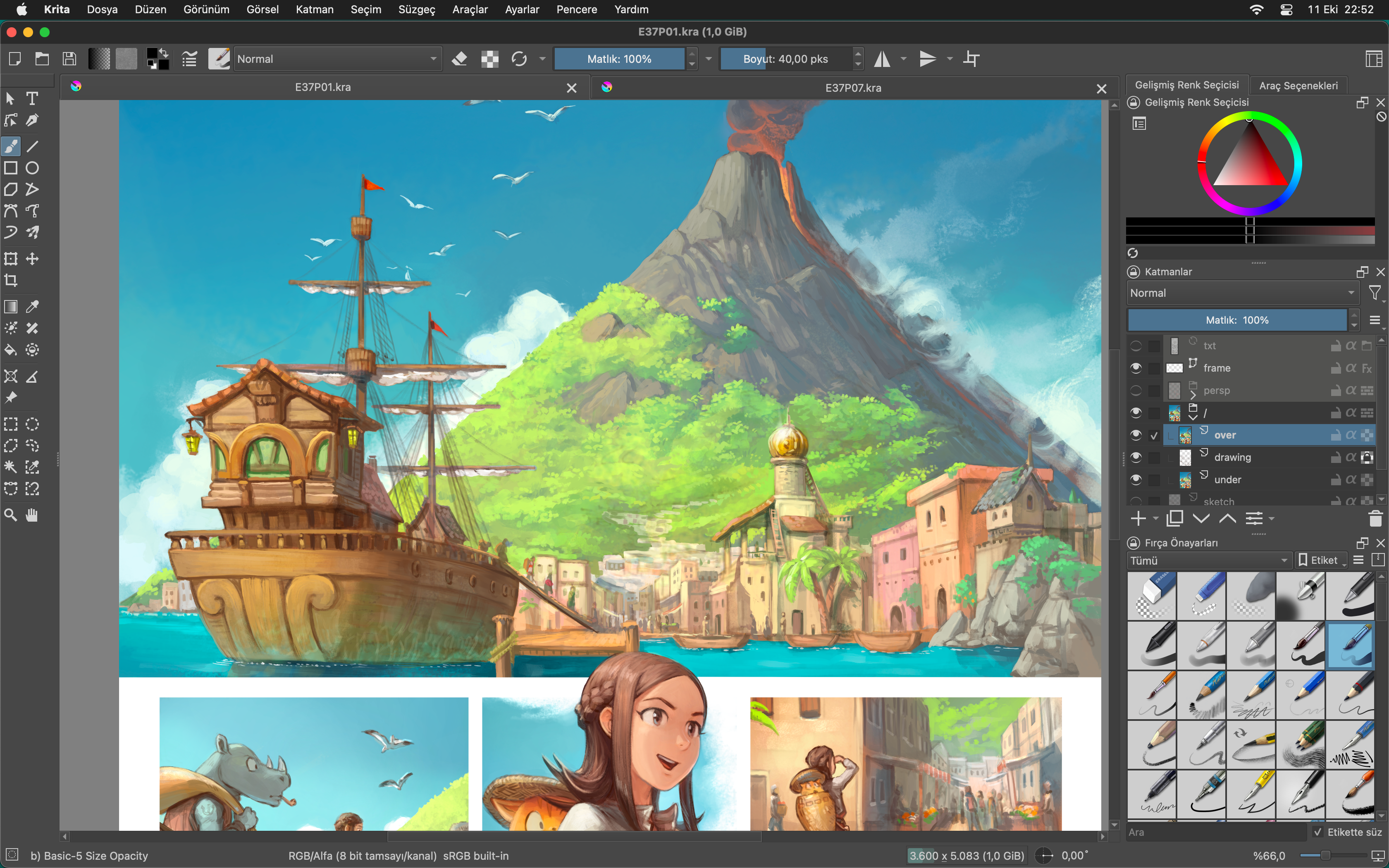Click the Gradient tool
1389x868 pixels.
tap(11, 307)
